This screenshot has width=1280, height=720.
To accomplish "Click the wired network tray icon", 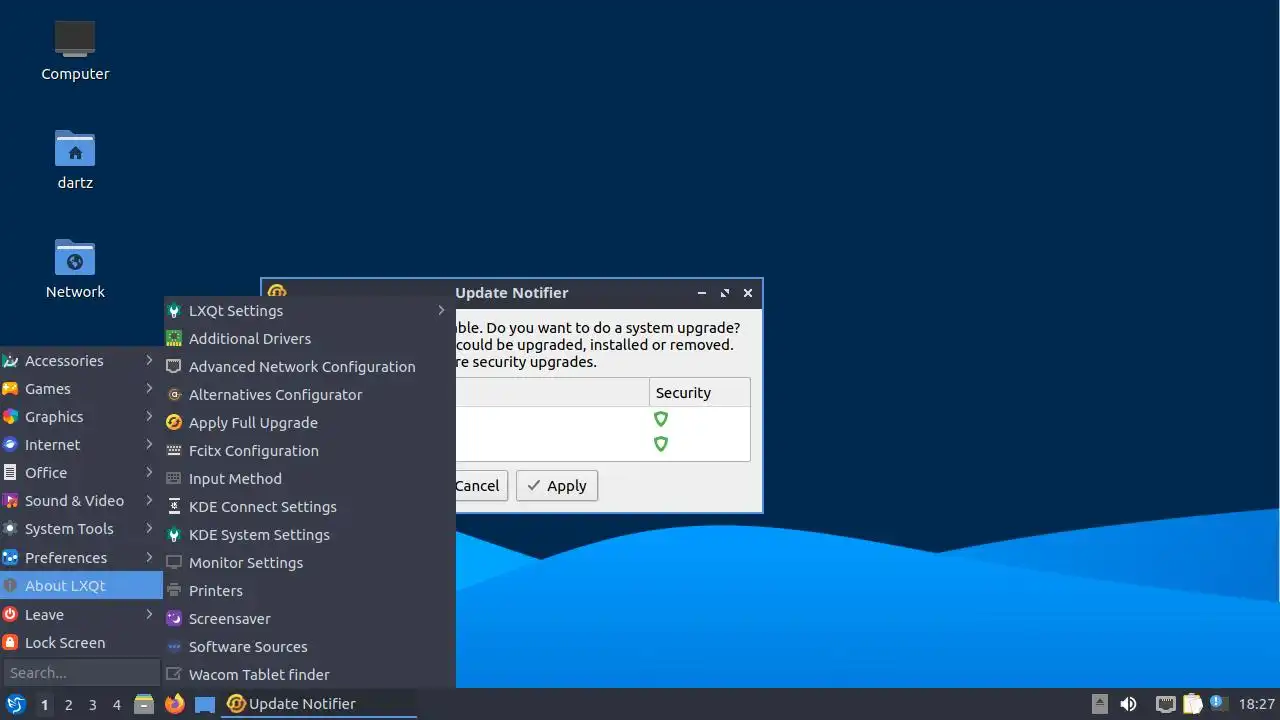I will 1165,704.
